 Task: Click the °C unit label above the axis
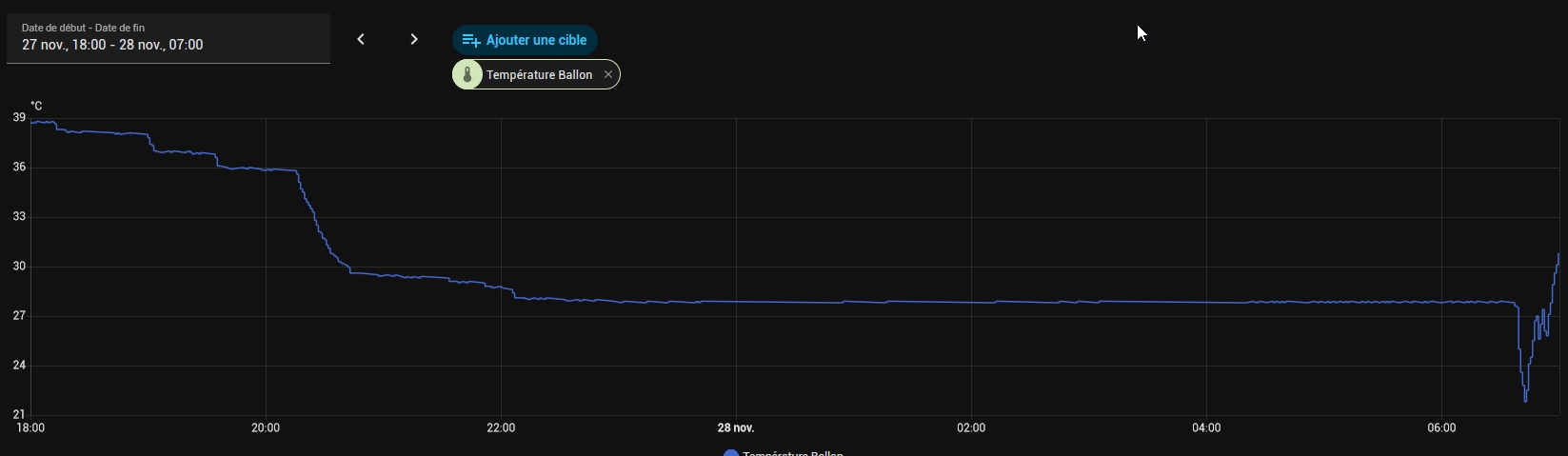pos(36,106)
